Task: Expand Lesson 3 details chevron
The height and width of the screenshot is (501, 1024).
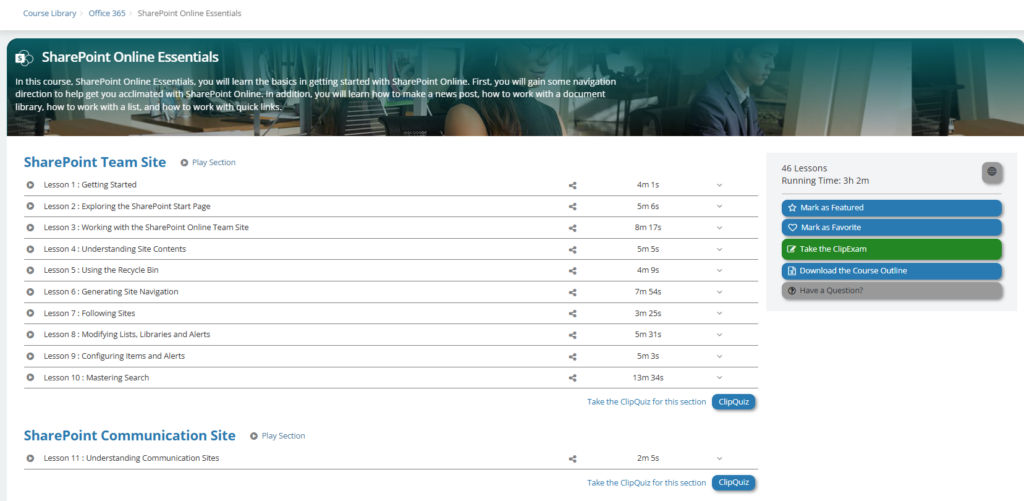Action: click(x=720, y=228)
